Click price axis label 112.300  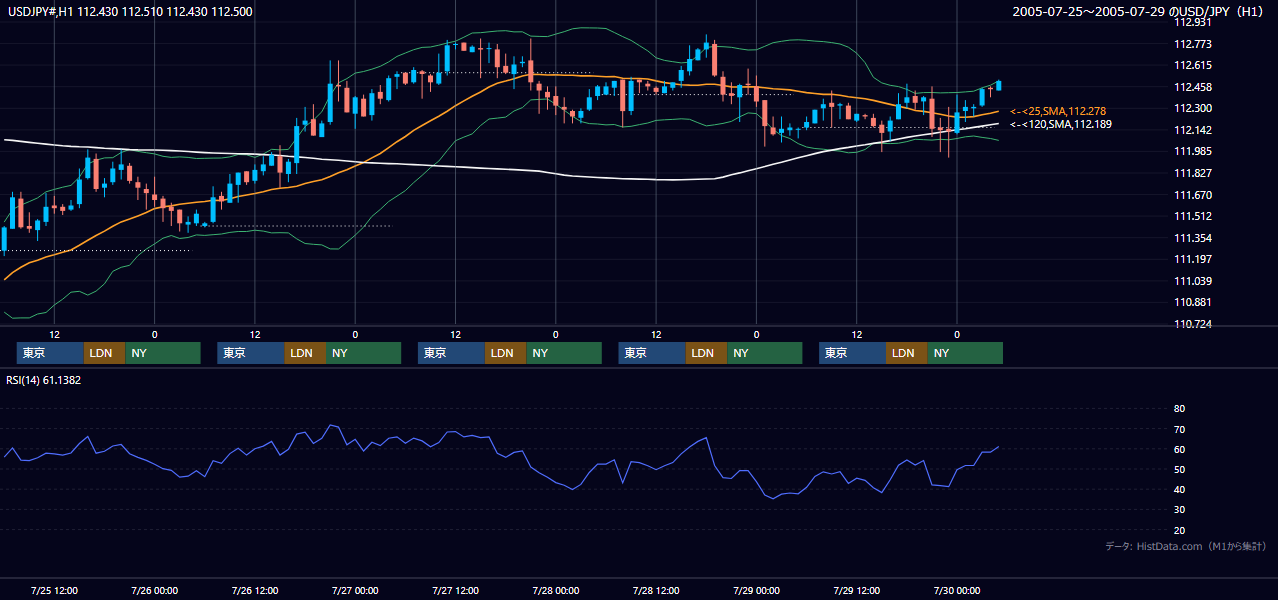tap(1192, 108)
